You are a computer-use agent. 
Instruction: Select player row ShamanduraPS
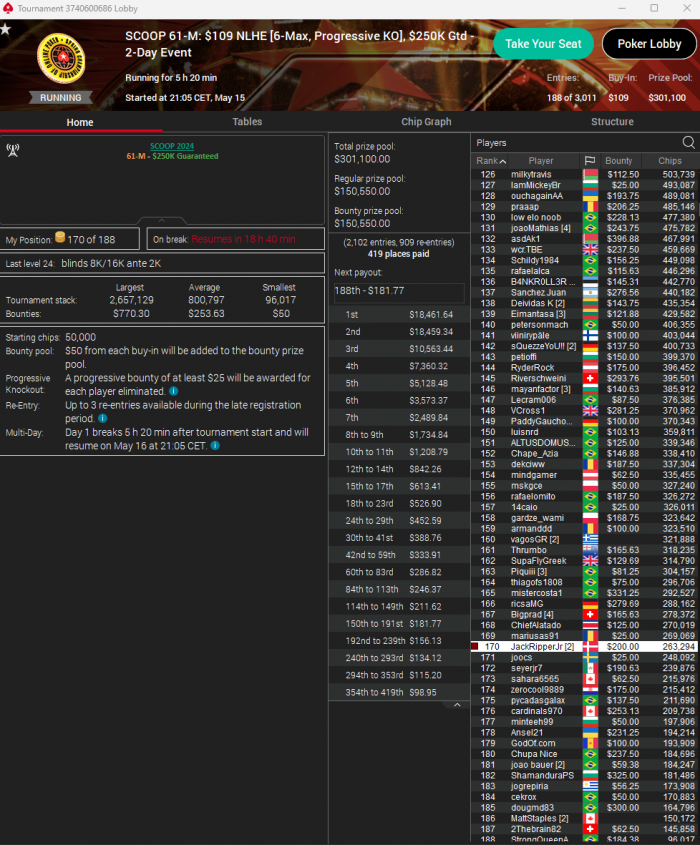pyautogui.click(x=584, y=775)
